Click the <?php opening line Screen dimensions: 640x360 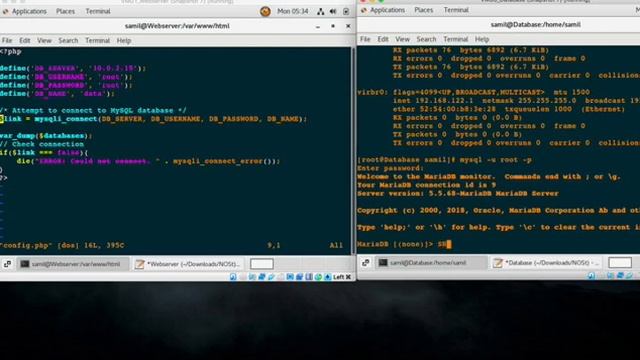11,51
